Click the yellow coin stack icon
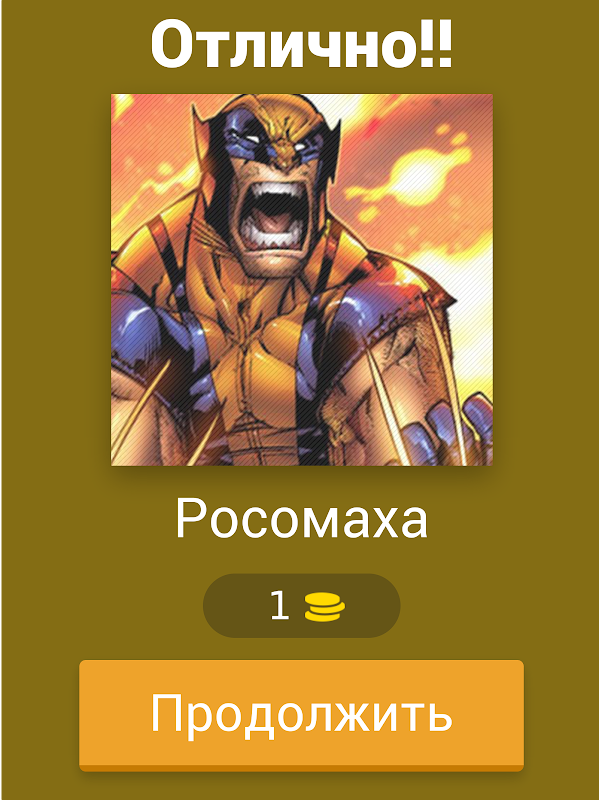Screen dimensions: 599x800 pyautogui.click(x=325, y=607)
